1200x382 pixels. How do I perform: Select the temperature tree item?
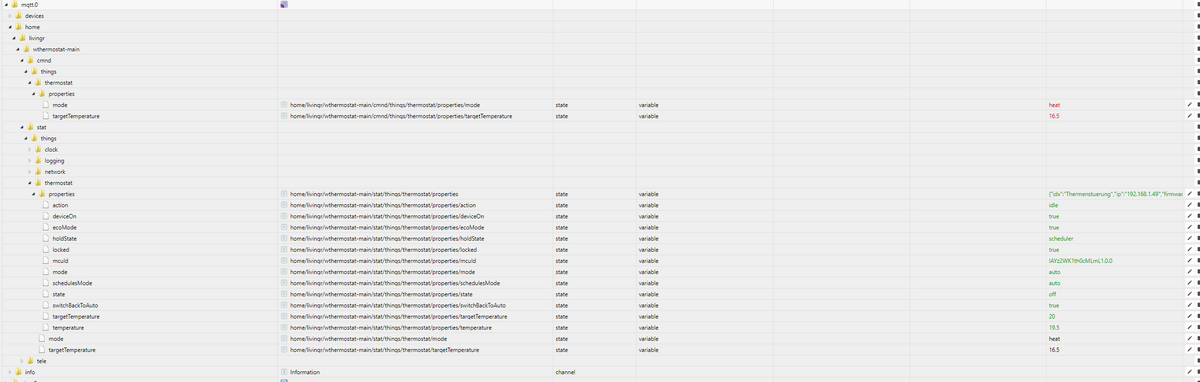pyautogui.click(x=68, y=327)
